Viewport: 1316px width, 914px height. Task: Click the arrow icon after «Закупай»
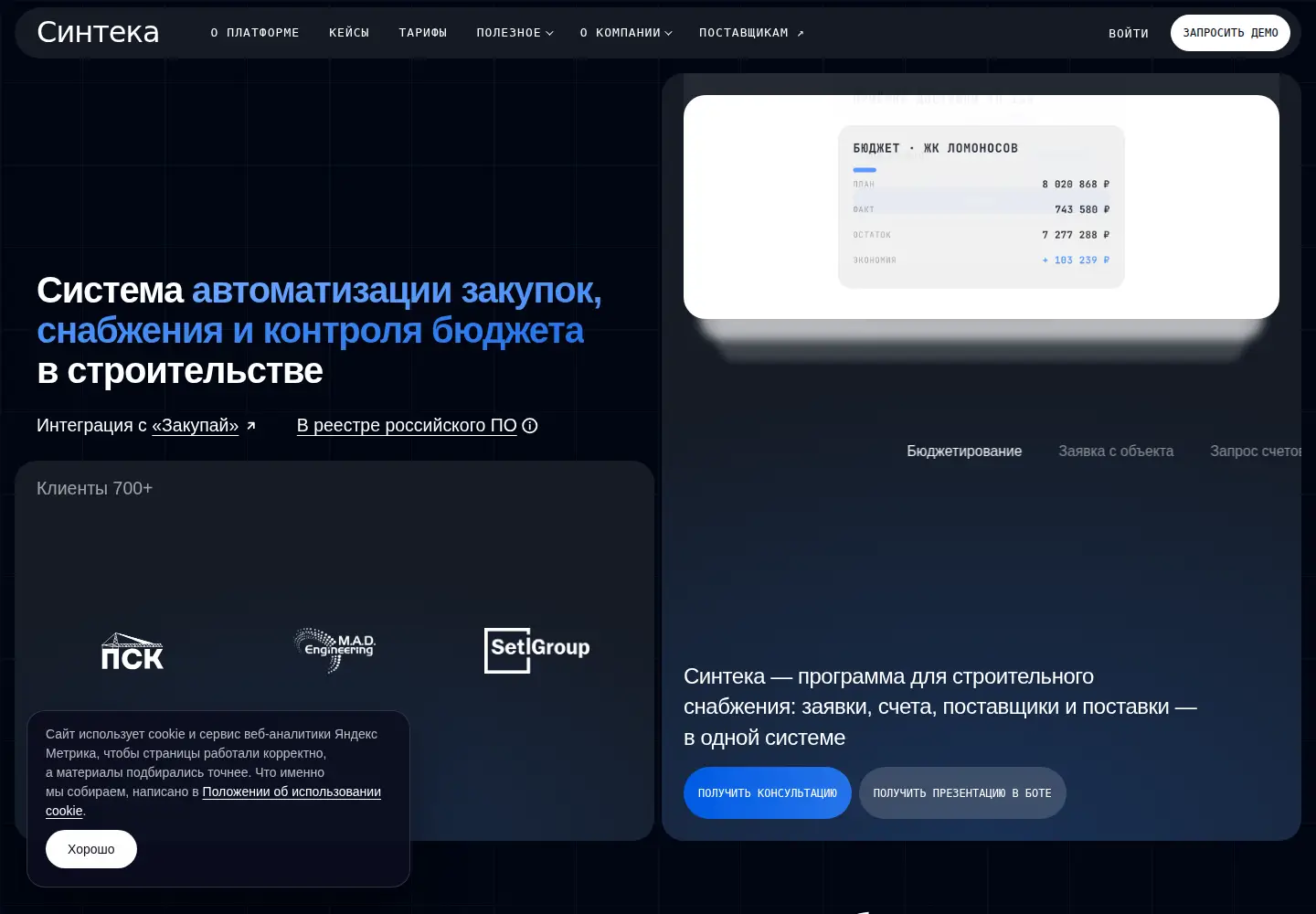click(251, 425)
